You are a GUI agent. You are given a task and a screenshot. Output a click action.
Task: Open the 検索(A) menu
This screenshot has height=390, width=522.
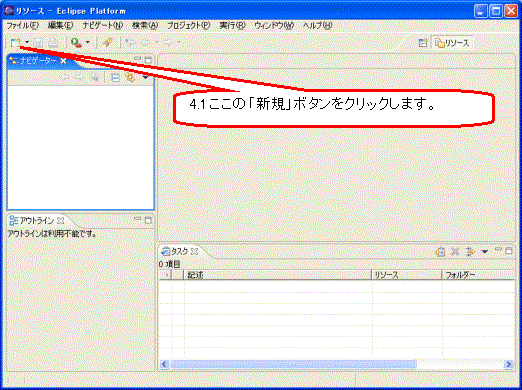click(145, 25)
